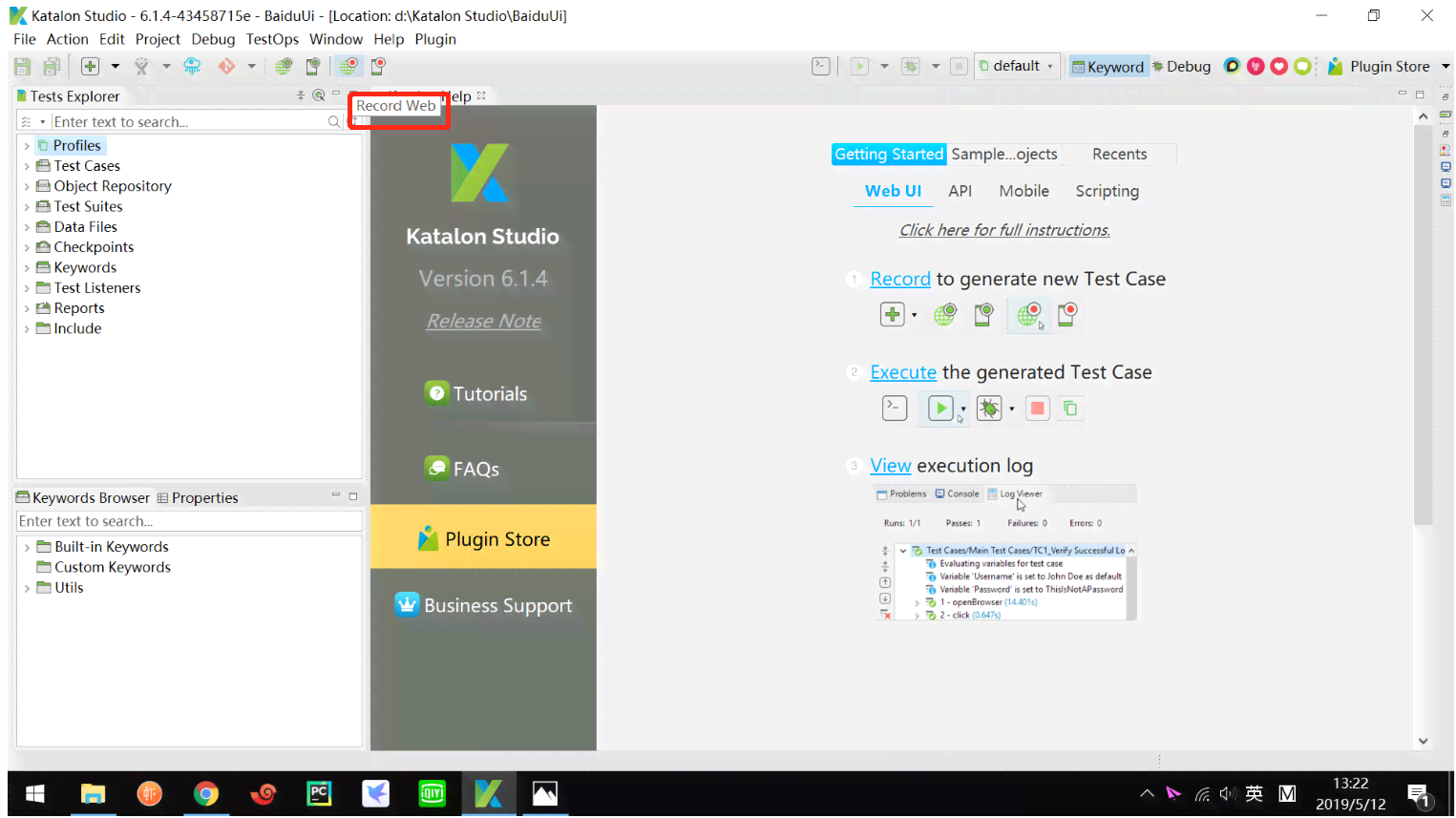Click the build tools icon in the toolbar

click(141, 66)
